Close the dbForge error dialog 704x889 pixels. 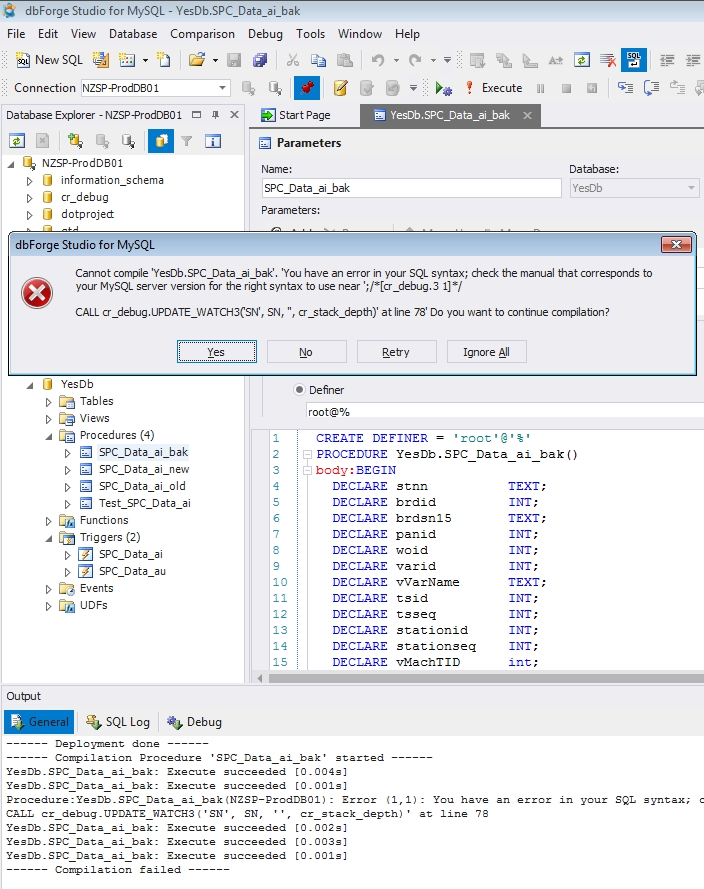click(x=676, y=244)
